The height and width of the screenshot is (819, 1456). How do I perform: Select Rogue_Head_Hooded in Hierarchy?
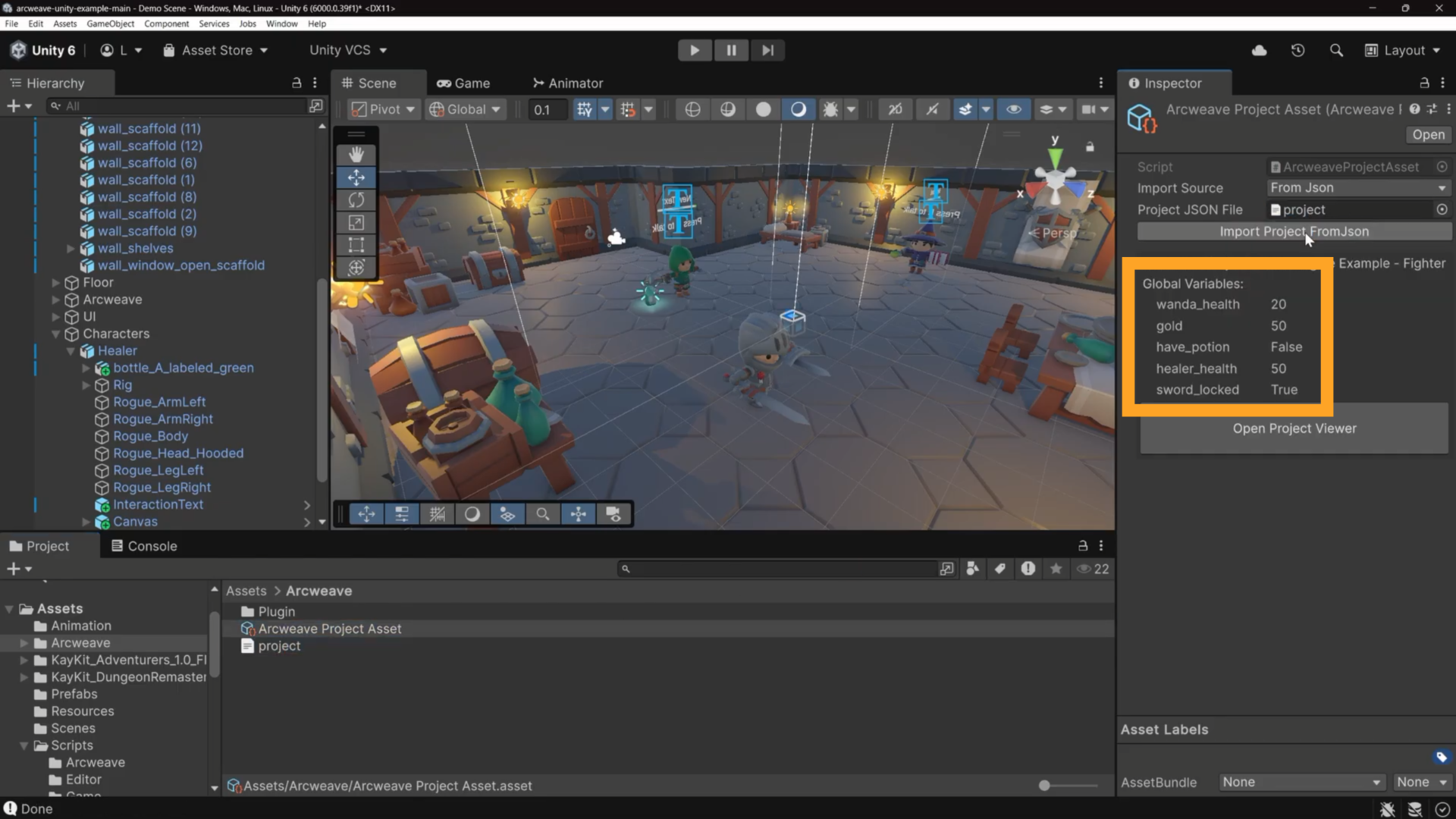[178, 453]
